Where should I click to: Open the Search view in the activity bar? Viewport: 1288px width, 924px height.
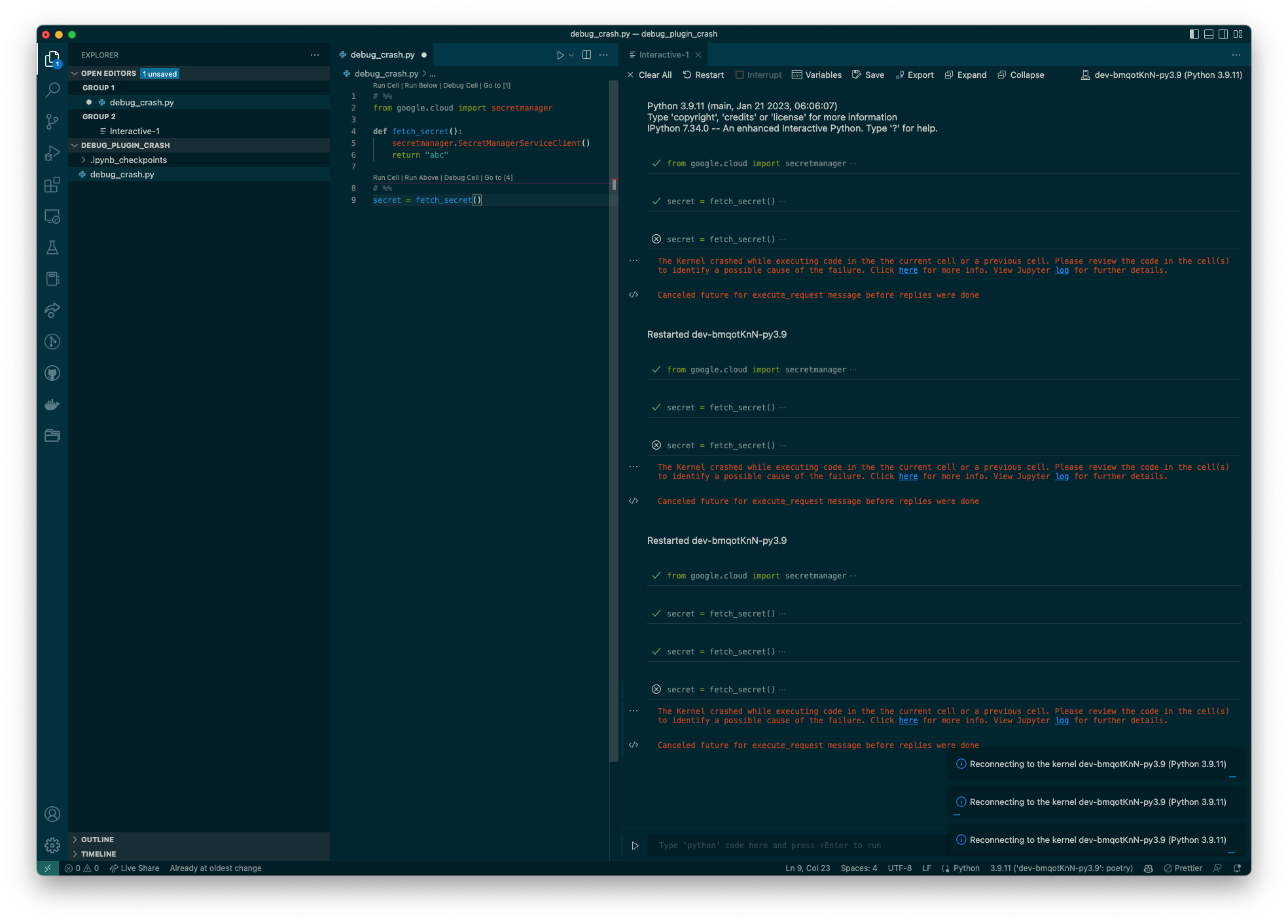[52, 90]
